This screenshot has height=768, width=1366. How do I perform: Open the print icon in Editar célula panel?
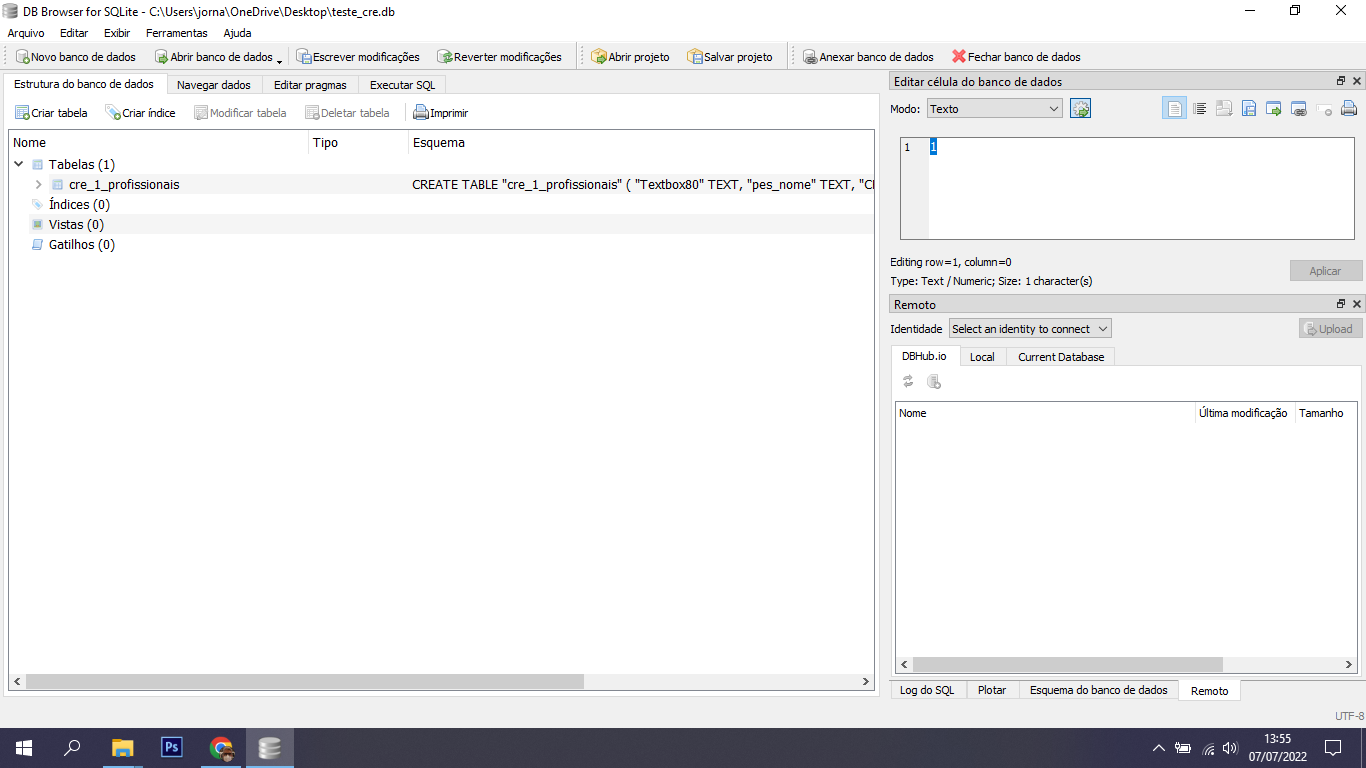pyautogui.click(x=1349, y=108)
